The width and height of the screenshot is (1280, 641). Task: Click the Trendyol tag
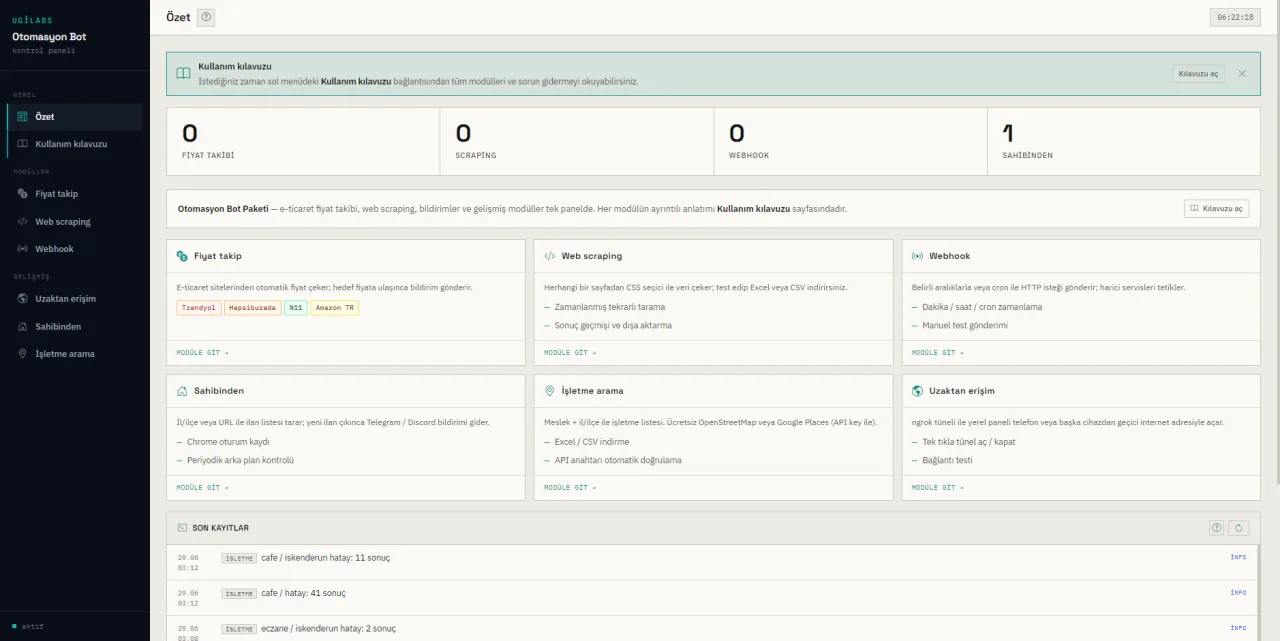point(199,308)
